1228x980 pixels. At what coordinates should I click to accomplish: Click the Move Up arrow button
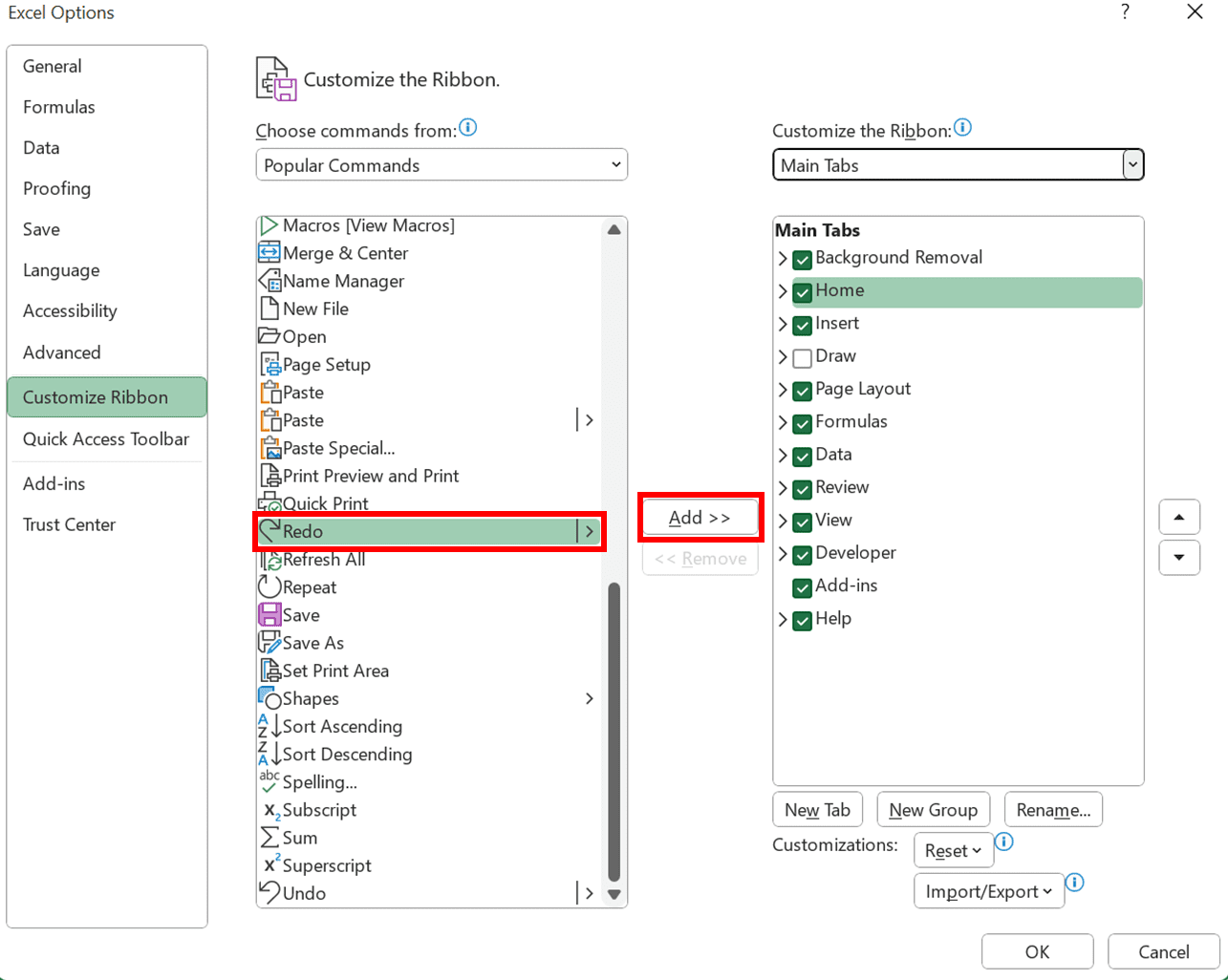click(1179, 517)
